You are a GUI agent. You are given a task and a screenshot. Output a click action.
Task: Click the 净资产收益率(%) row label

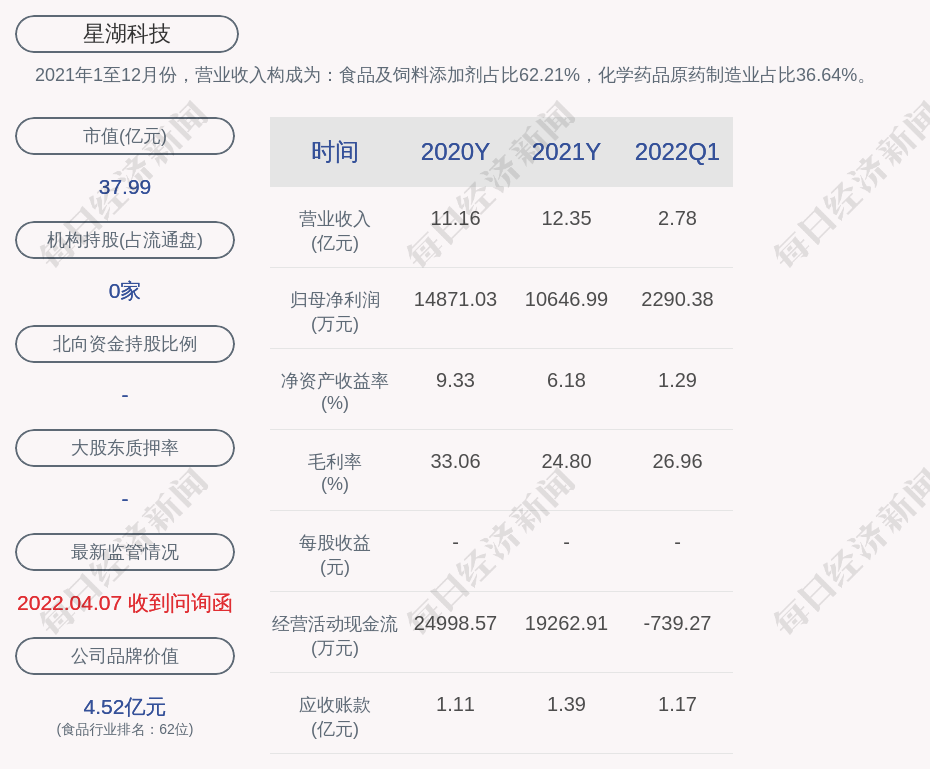335,392
